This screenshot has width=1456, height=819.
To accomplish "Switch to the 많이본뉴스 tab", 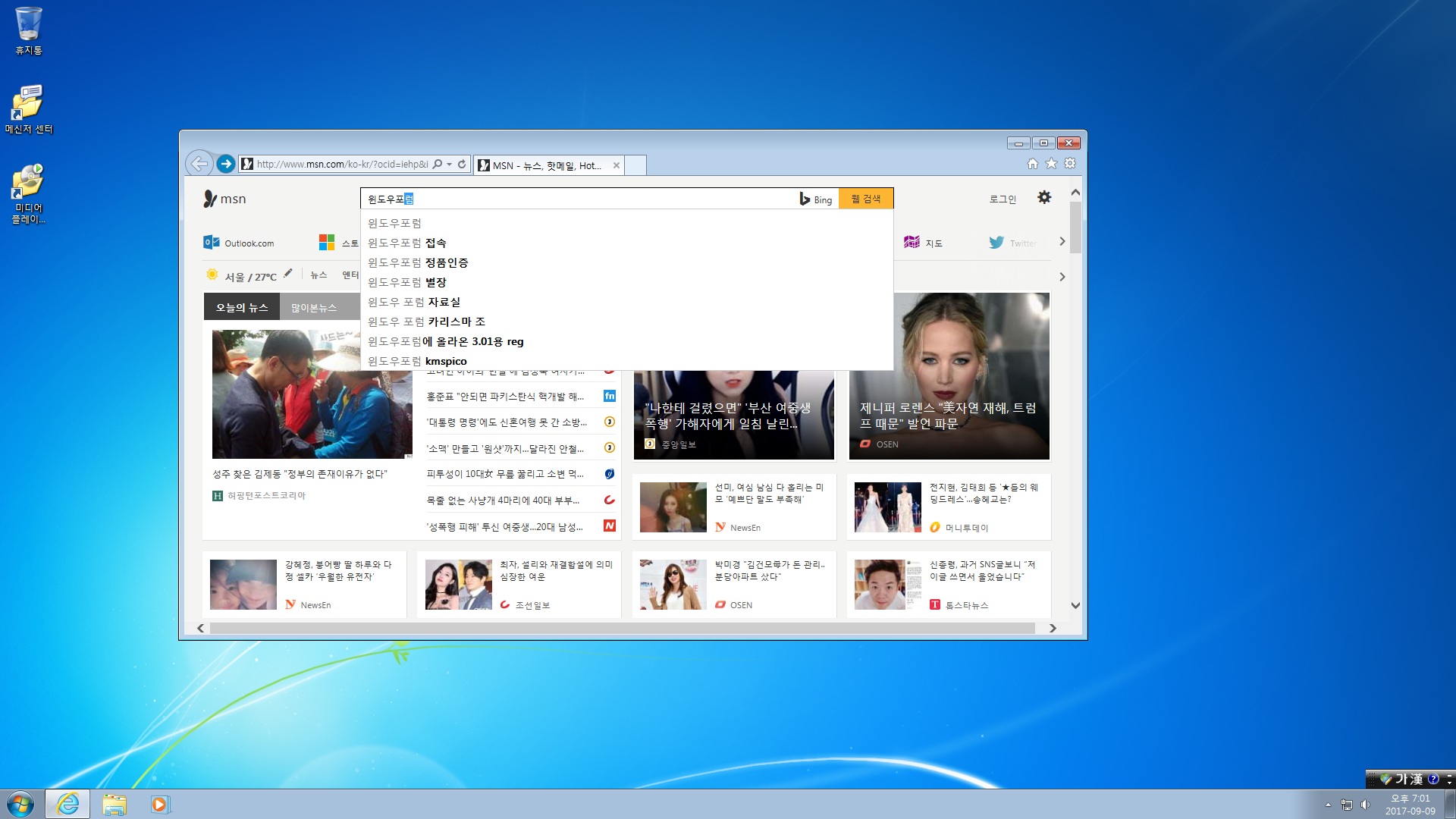I will coord(314,307).
